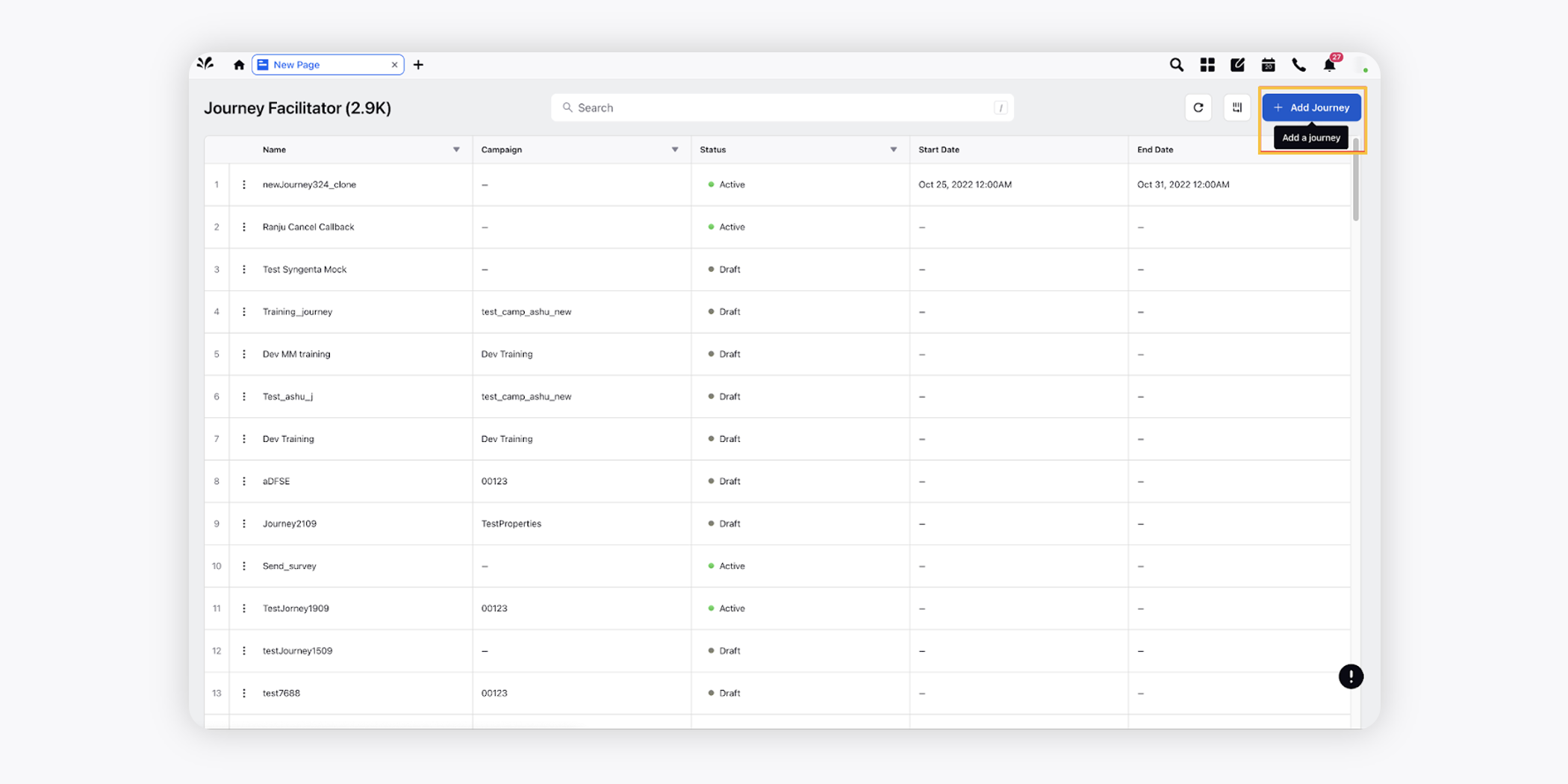The image size is (1568, 784).
Task: Select the Training_journey name cell
Action: [297, 311]
